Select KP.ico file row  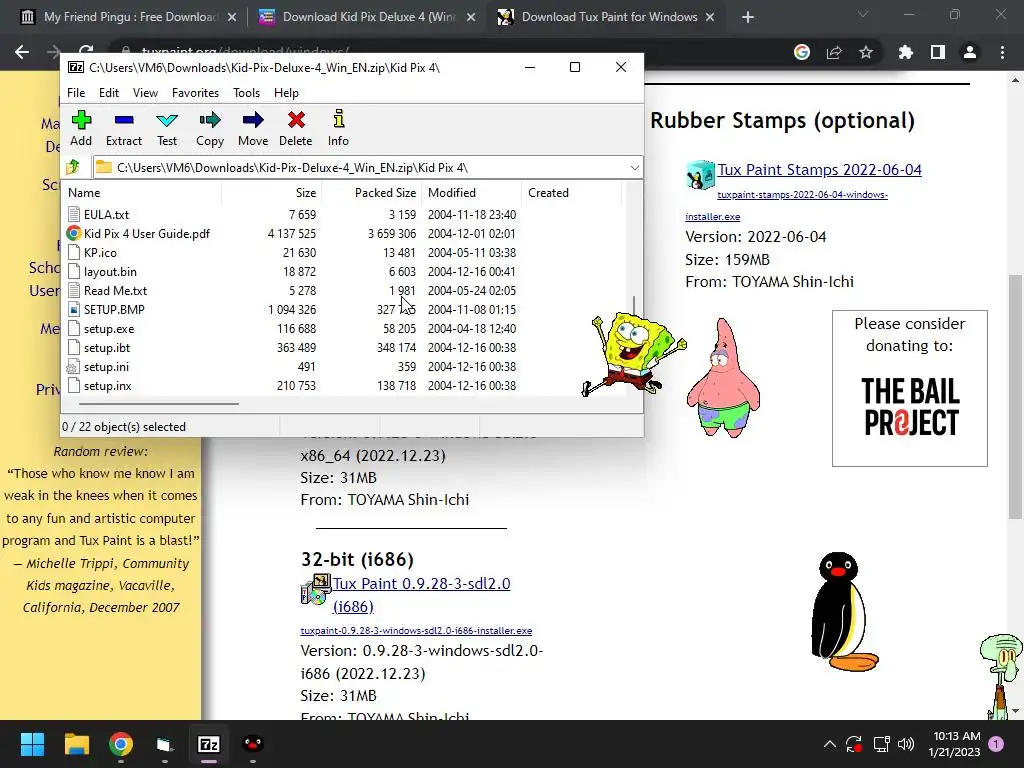pyautogui.click(x=100, y=252)
